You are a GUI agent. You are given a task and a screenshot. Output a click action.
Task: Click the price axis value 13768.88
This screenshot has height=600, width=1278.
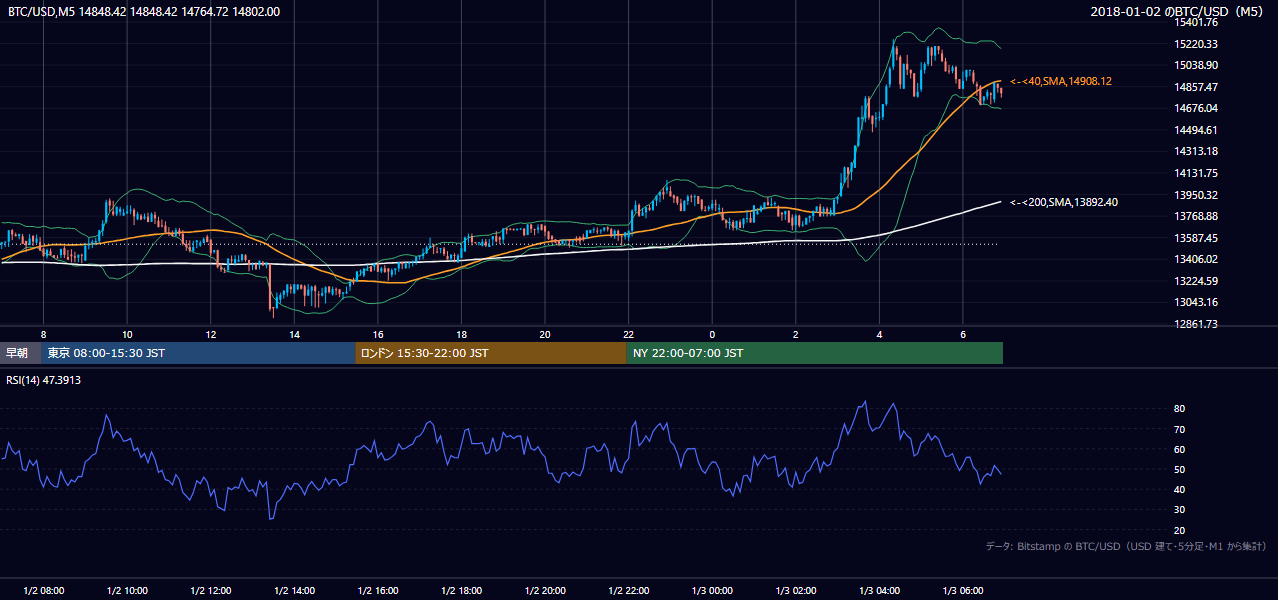coord(1198,216)
